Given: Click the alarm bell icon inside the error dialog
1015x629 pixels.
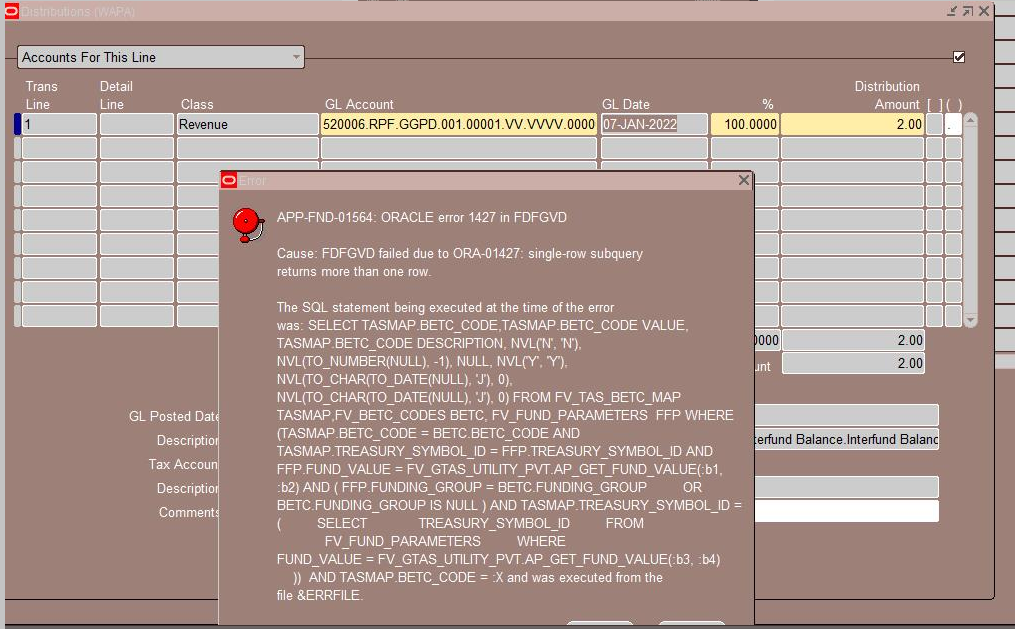Looking at the screenshot, I should [247, 224].
